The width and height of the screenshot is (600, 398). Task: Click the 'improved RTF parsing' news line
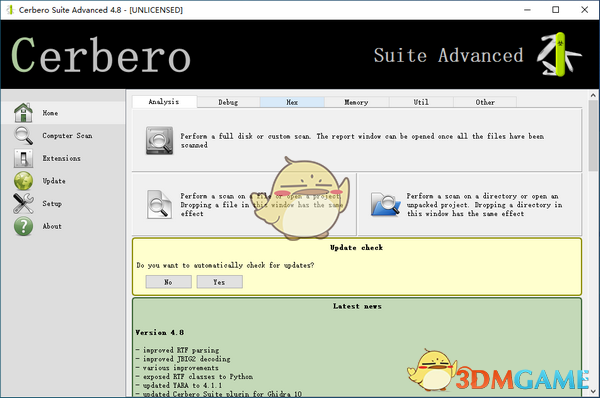[178, 350]
